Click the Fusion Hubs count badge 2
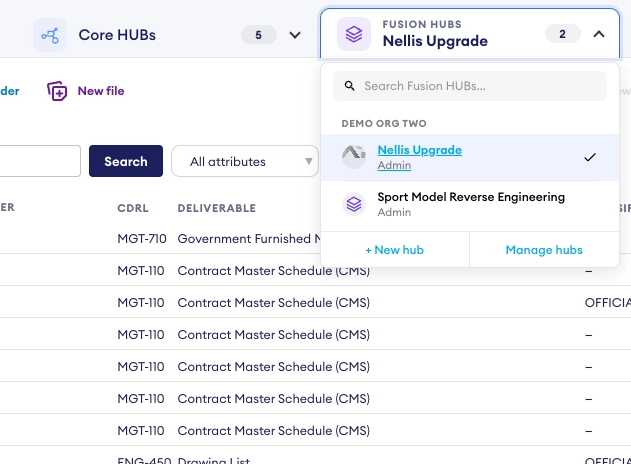The image size is (631, 464). click(563, 34)
